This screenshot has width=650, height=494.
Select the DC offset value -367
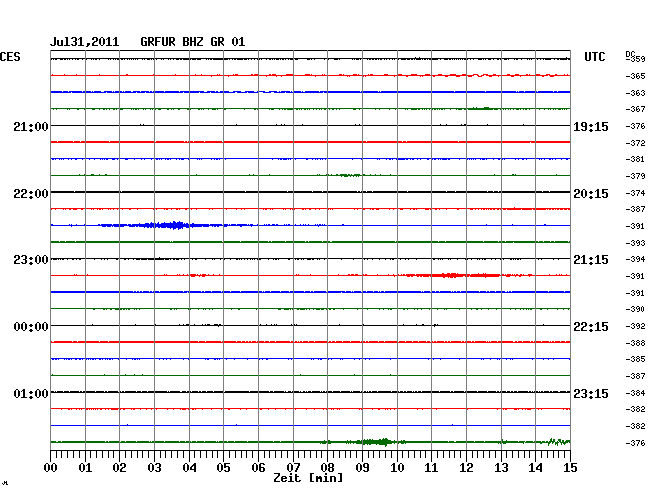635,109
